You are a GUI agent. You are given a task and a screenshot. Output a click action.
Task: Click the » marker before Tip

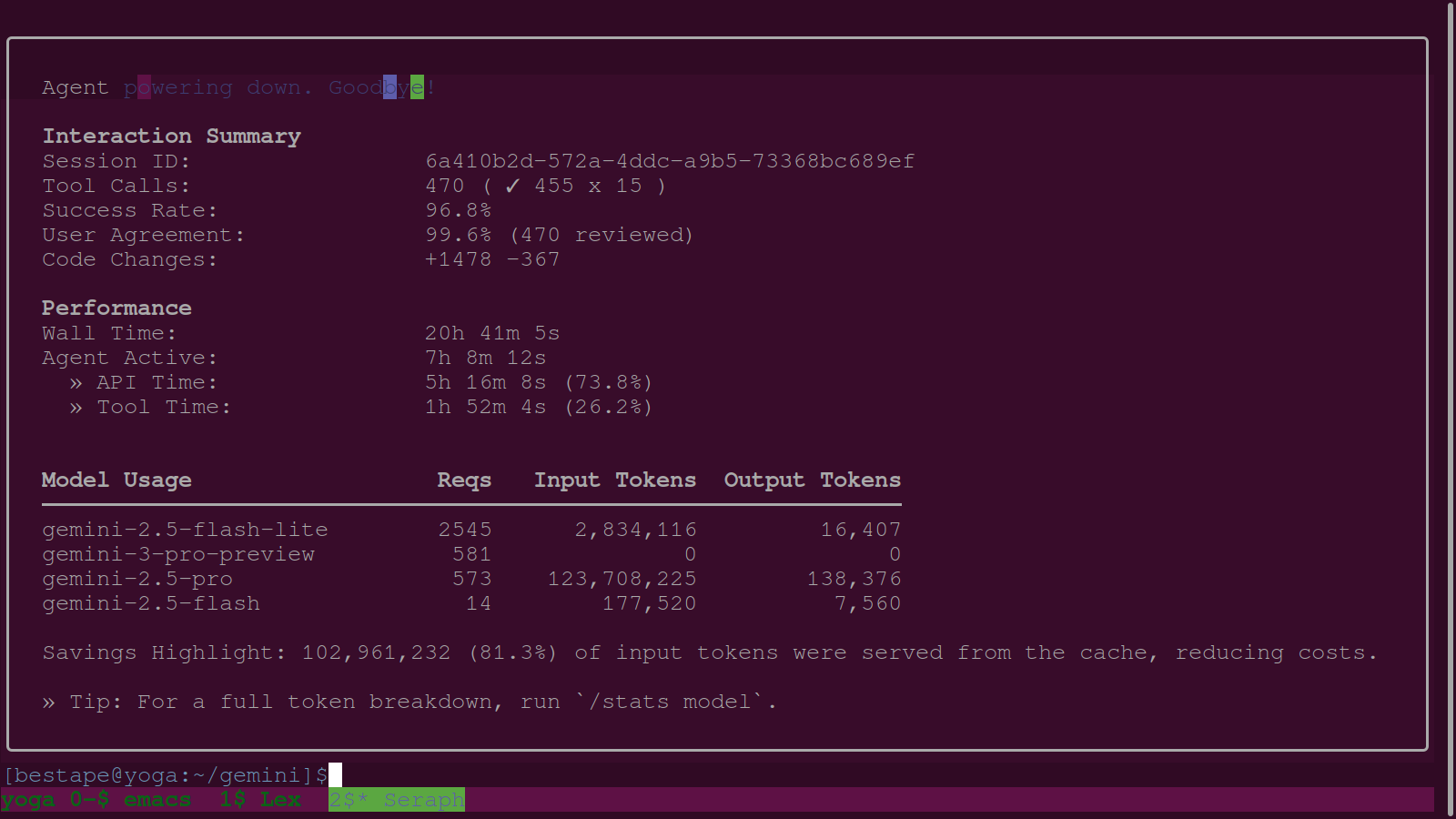(x=49, y=703)
